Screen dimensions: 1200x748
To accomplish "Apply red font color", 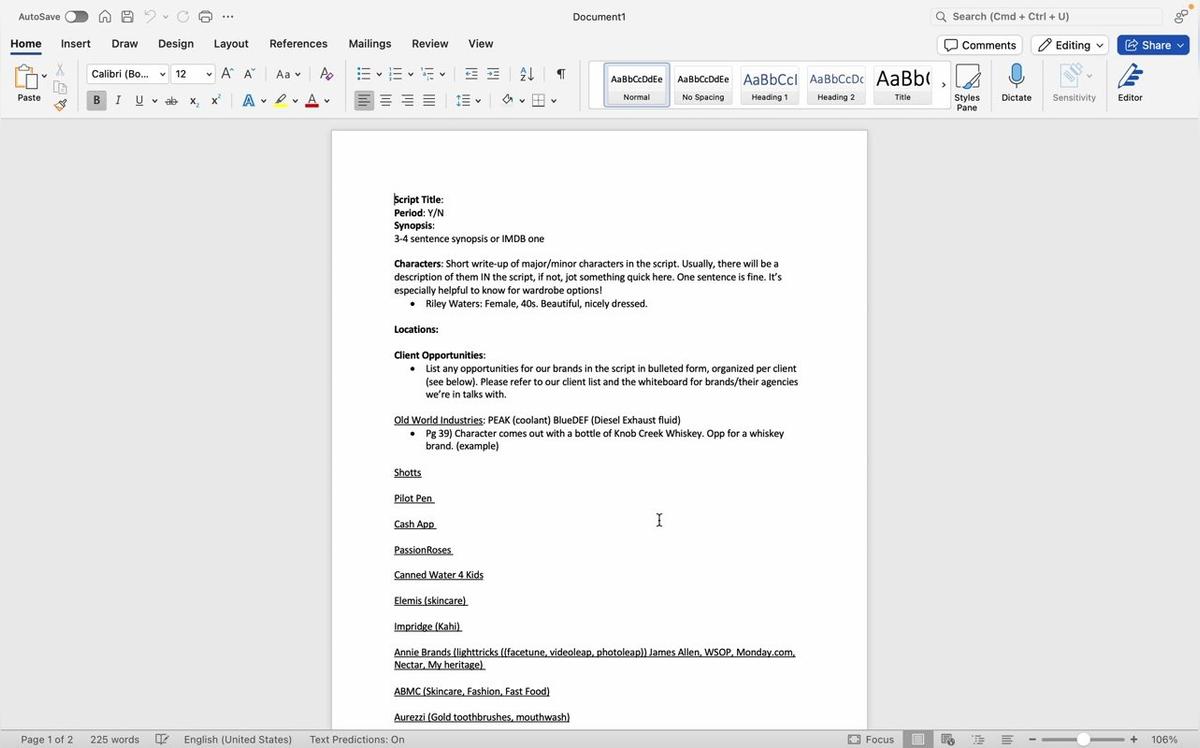I will pos(312,100).
